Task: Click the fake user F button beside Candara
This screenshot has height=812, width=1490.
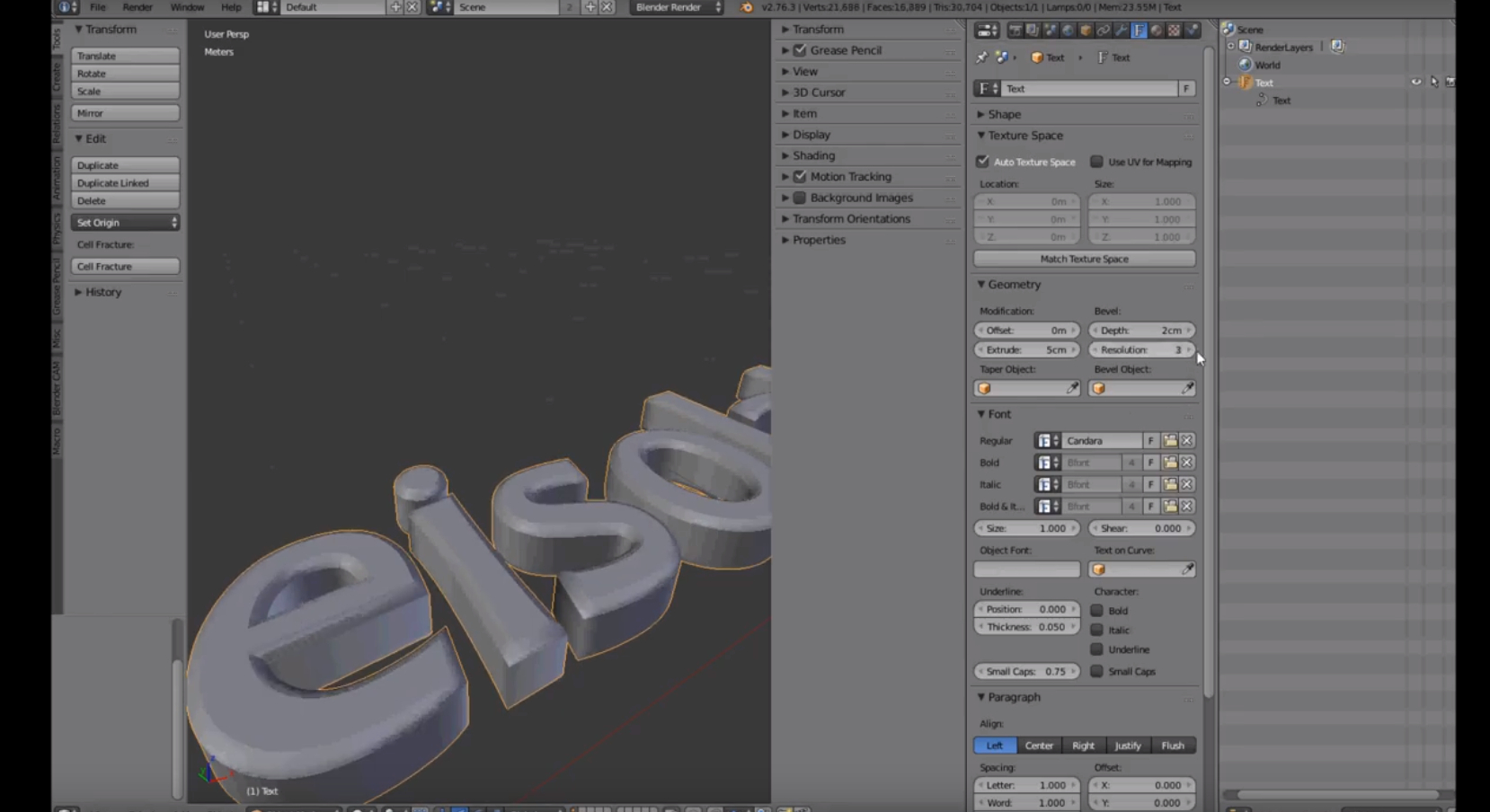Action: [1150, 440]
